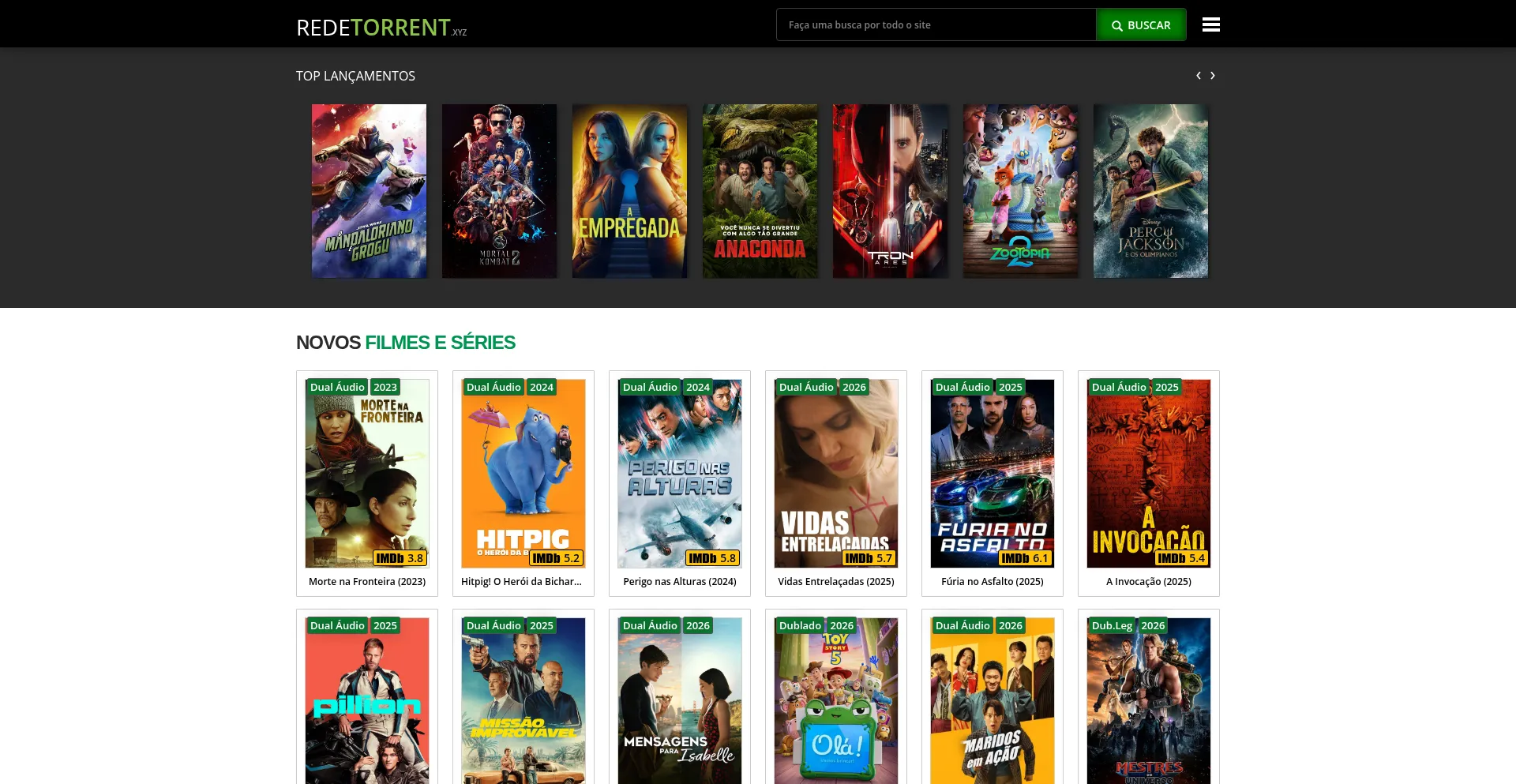Click IMDb 5.8 badge on Perigo nas Alturas
1516x784 pixels.
tap(712, 558)
